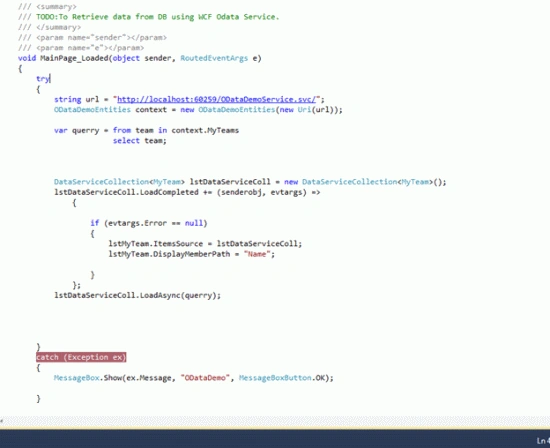Click the MainPage_Loaded method name
This screenshot has height=448, width=550.
pyautogui.click(x=74, y=58)
